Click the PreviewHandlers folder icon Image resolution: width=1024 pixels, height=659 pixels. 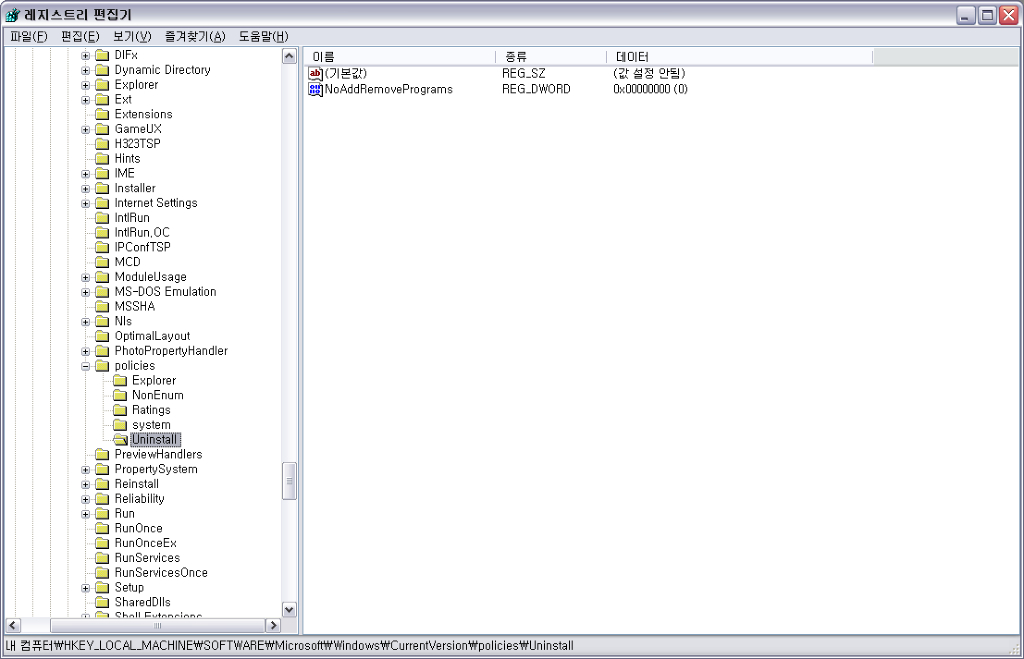[102, 455]
